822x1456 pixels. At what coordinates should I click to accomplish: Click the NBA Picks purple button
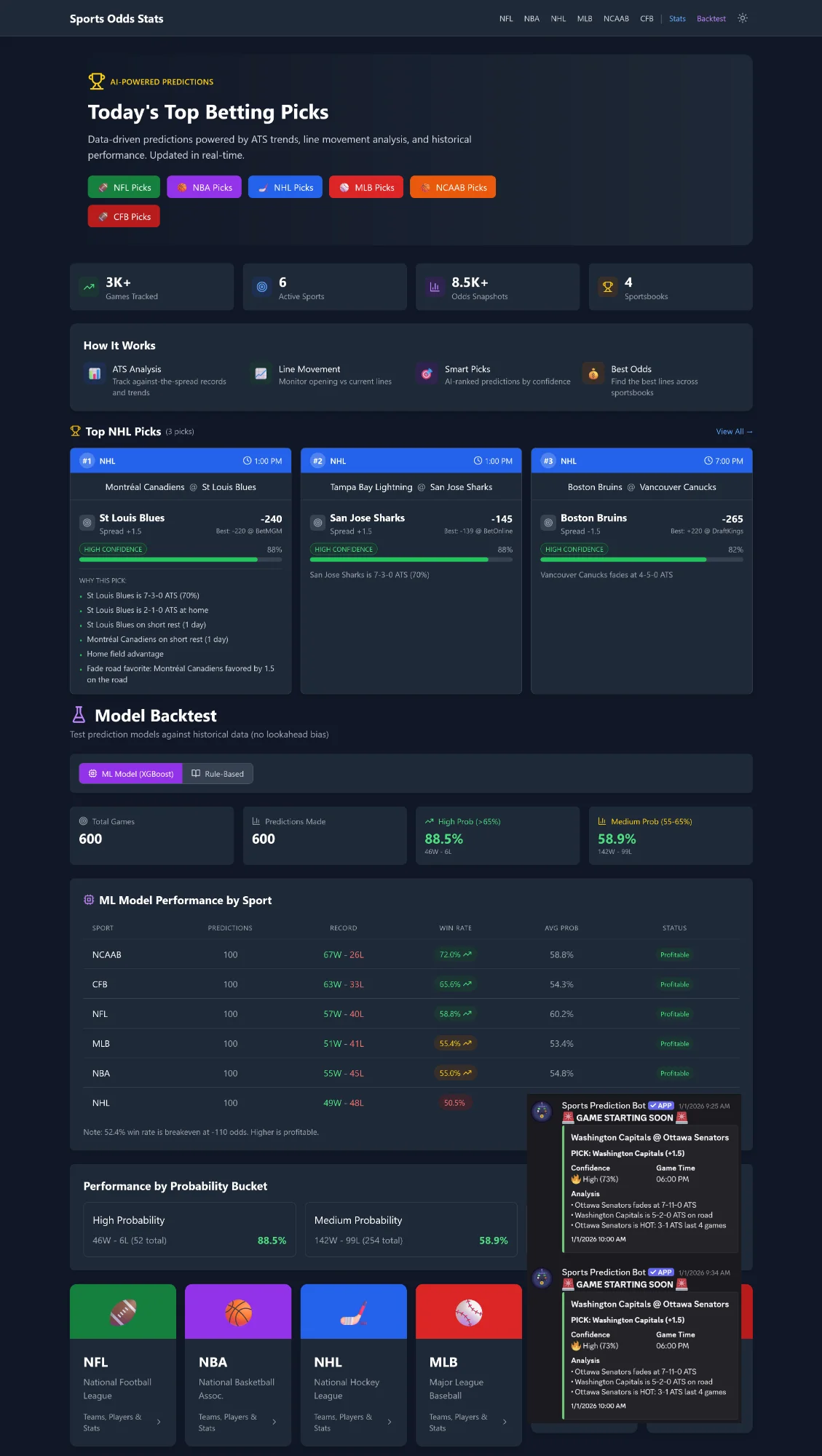point(204,187)
